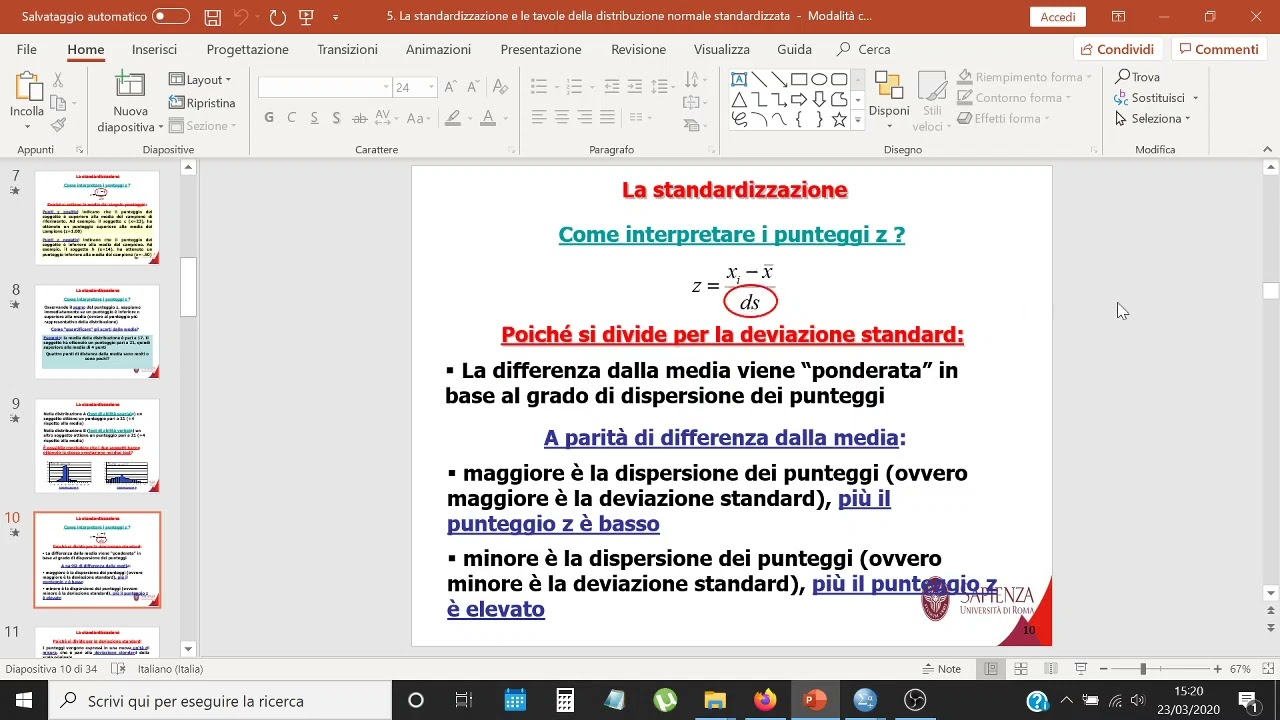
Task: Switch to the Transizioni tab
Action: click(x=347, y=49)
